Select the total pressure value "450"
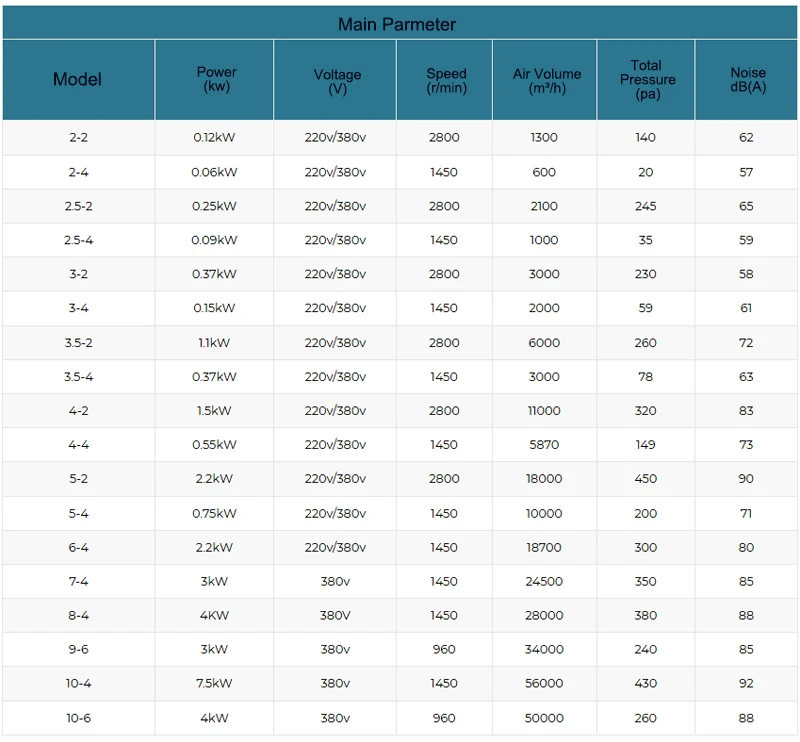 pos(645,479)
